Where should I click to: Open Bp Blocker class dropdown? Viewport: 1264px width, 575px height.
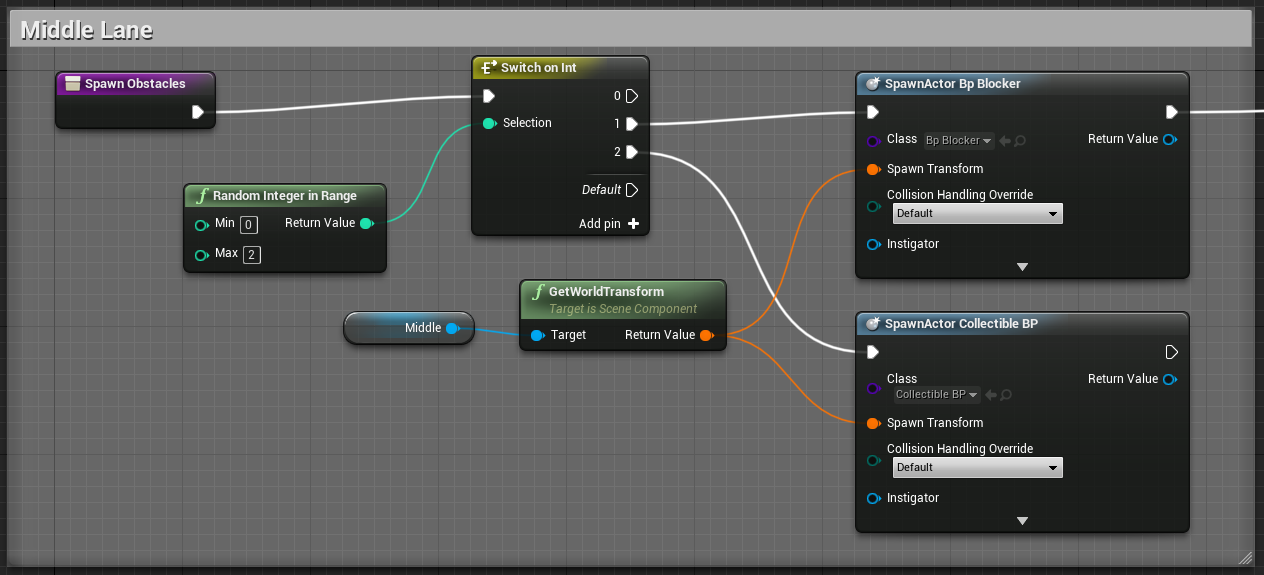[958, 141]
